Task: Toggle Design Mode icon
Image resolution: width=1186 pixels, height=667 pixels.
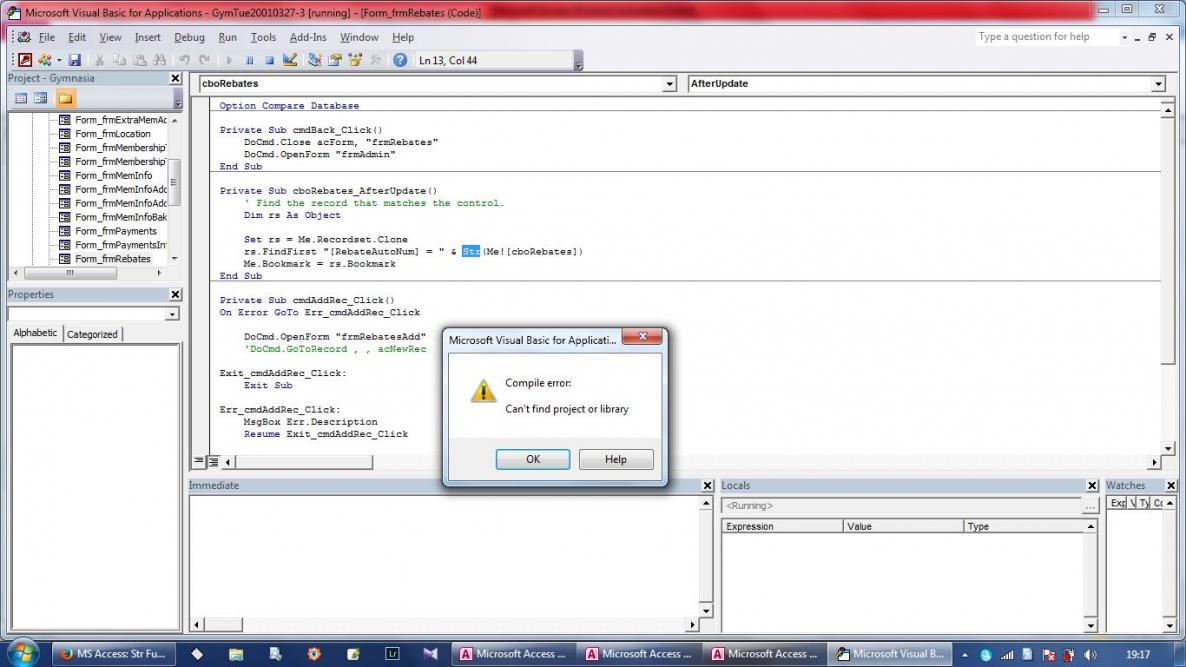Action: pos(290,60)
